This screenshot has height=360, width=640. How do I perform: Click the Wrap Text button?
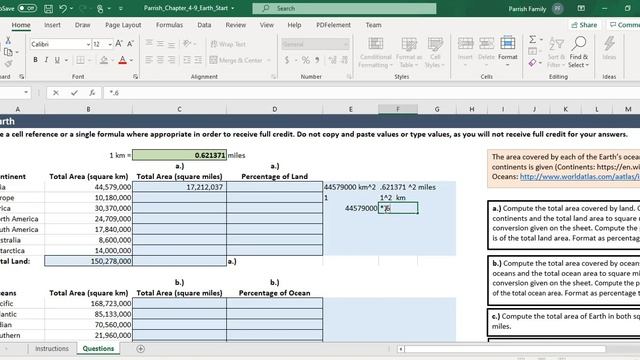(228, 44)
